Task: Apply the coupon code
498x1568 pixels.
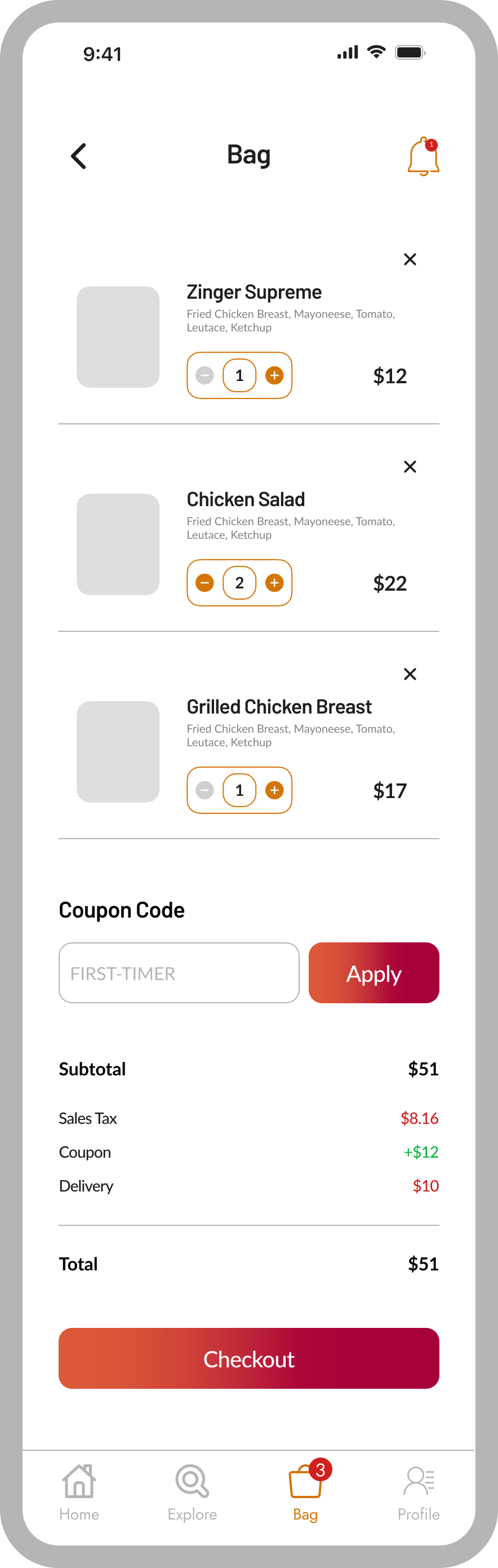Action: point(373,973)
